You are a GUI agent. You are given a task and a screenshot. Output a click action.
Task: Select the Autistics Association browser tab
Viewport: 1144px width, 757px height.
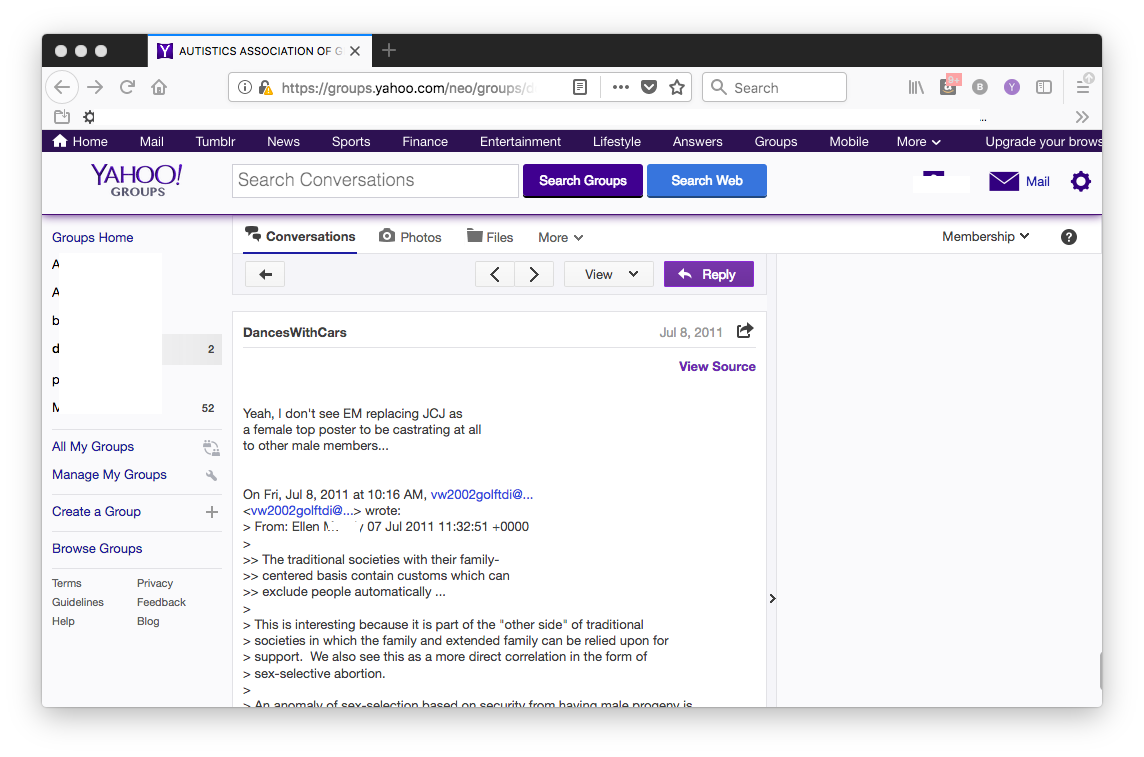pos(260,51)
